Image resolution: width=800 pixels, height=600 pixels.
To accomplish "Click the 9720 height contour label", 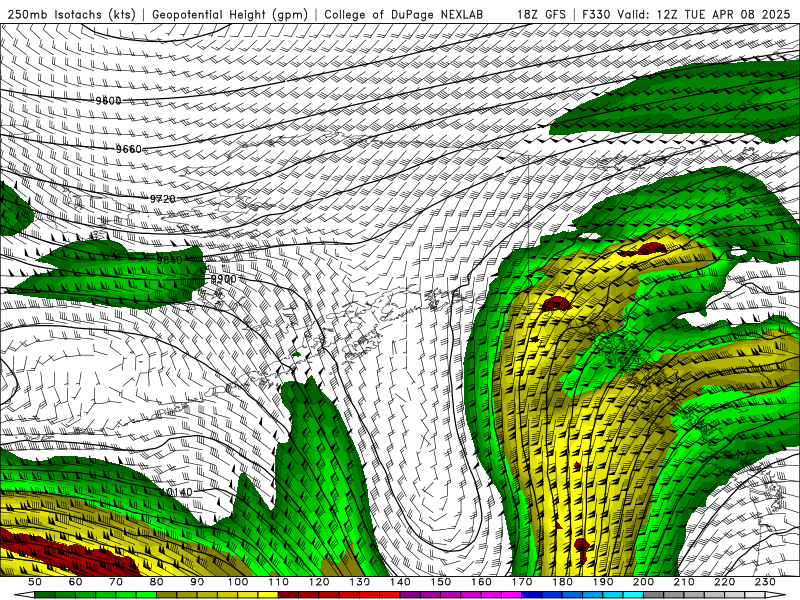I will point(162,198).
